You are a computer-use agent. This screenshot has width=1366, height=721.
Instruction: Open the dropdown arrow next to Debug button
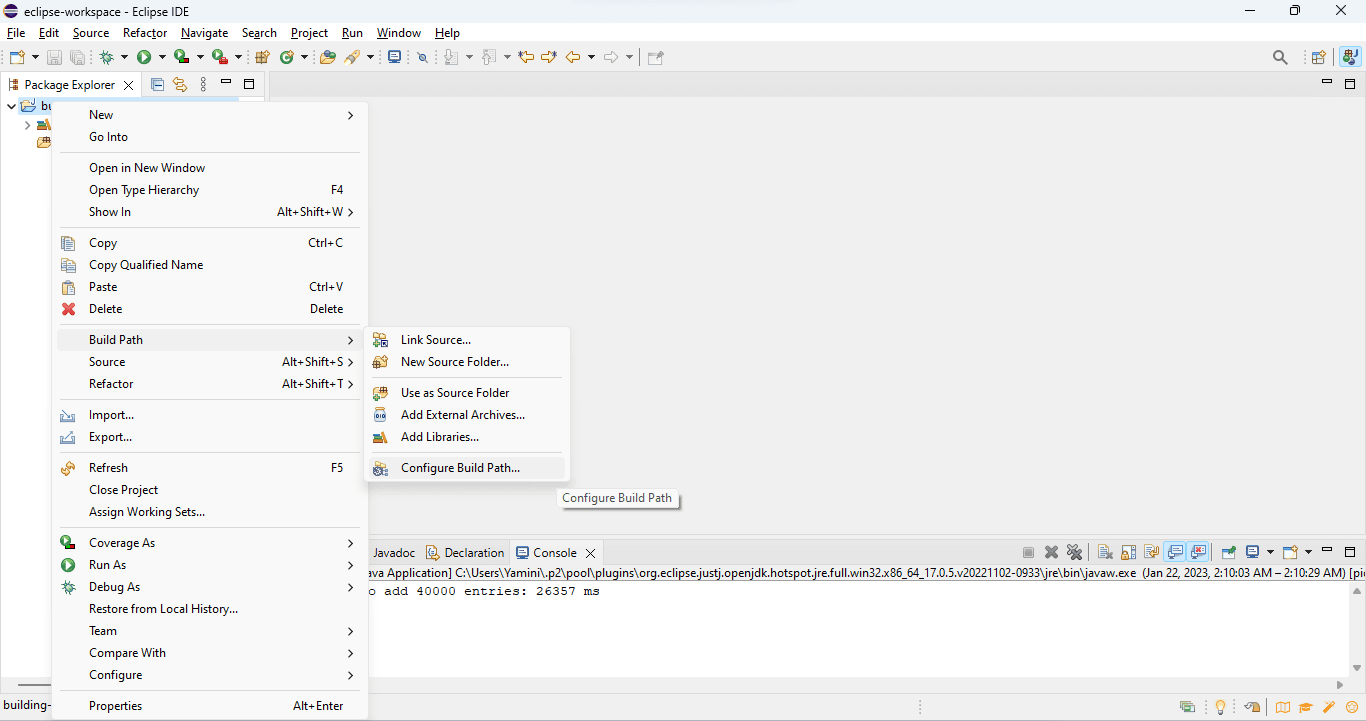coord(124,57)
